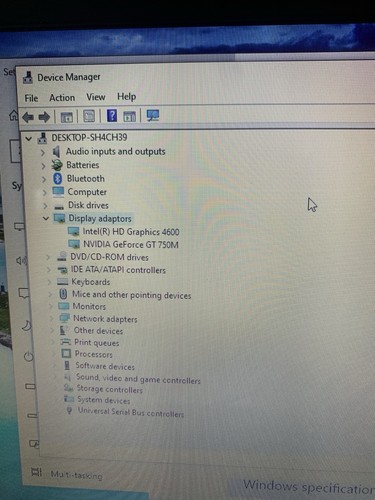Open the Action menu
The width and height of the screenshot is (375, 500).
click(62, 98)
